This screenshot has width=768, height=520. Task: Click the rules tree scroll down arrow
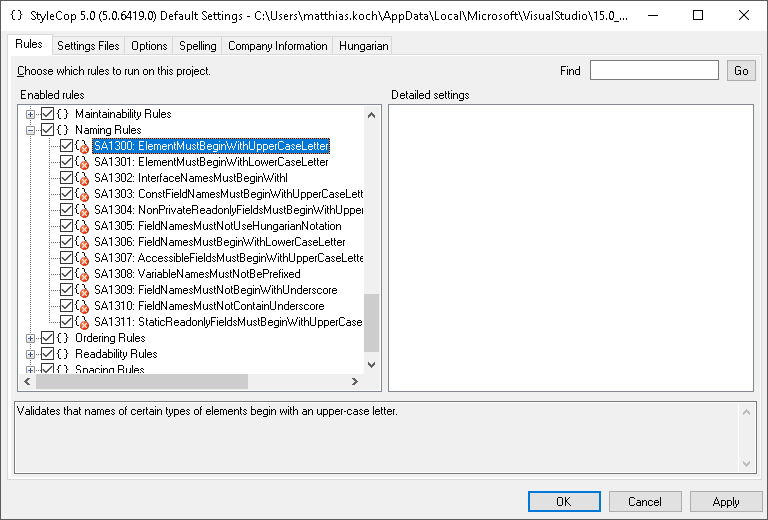pyautogui.click(x=372, y=365)
